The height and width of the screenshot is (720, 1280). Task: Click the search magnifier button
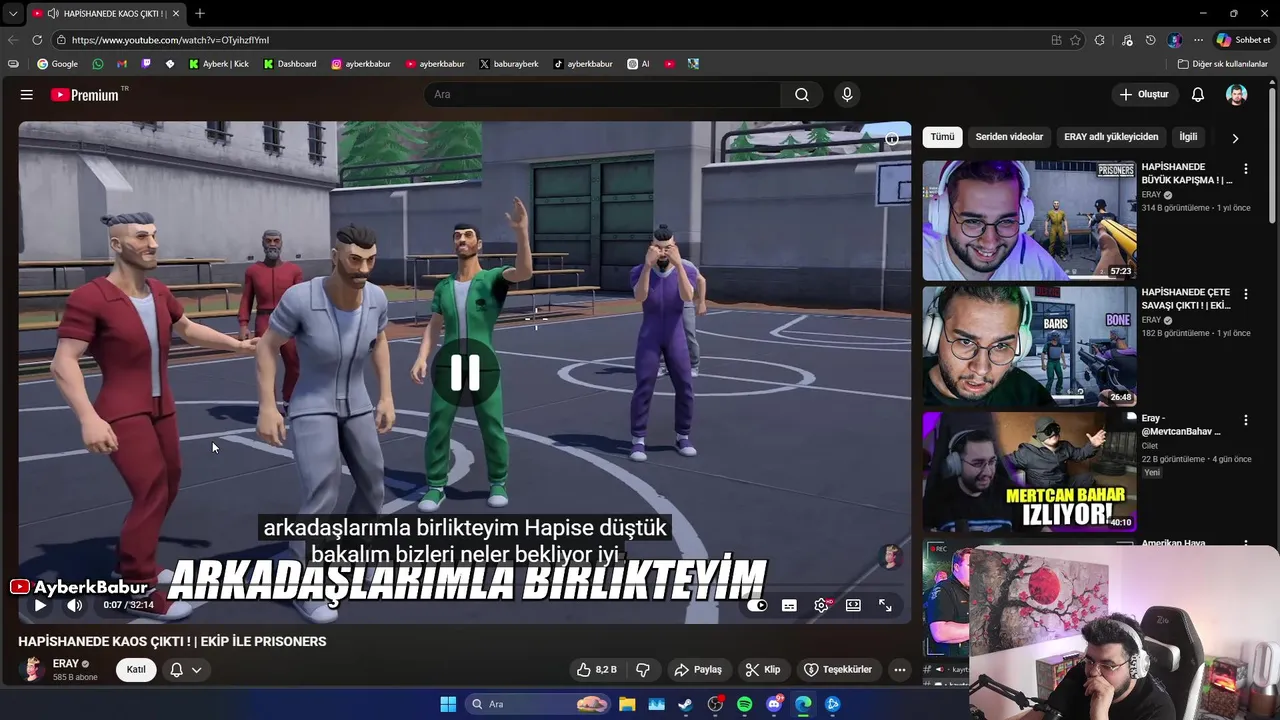click(x=802, y=95)
